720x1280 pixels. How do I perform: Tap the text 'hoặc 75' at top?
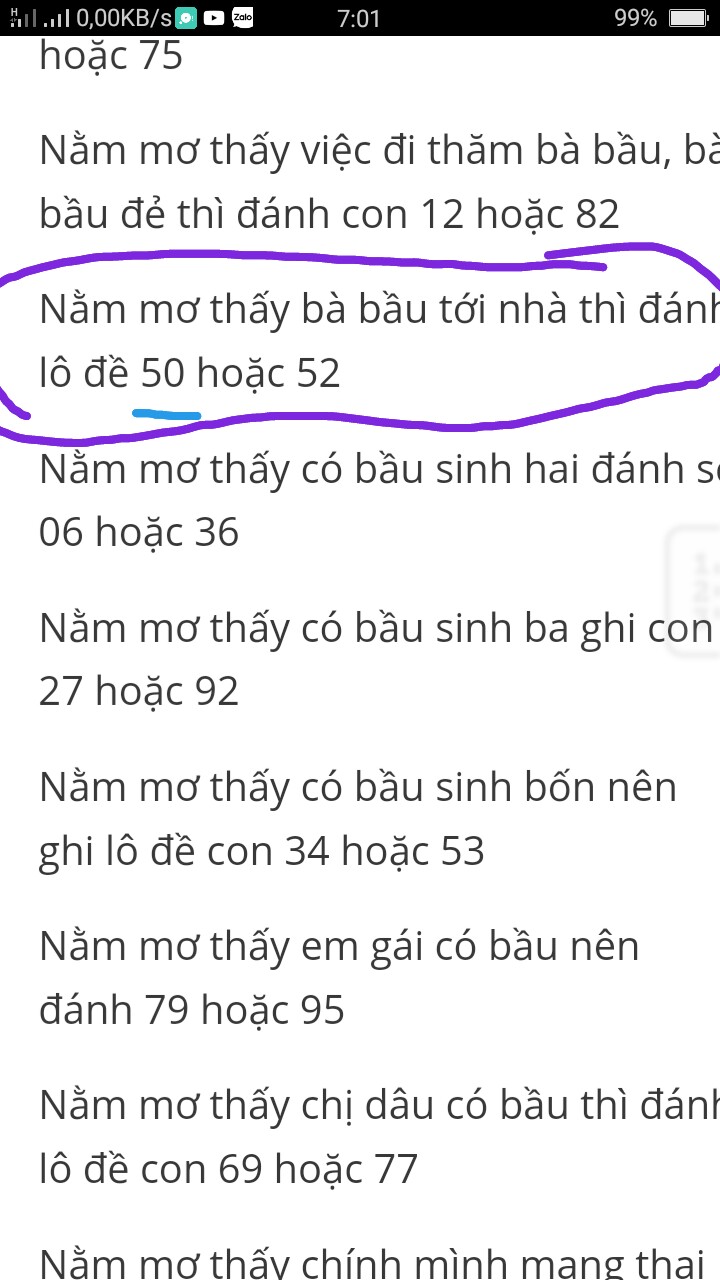(x=111, y=56)
